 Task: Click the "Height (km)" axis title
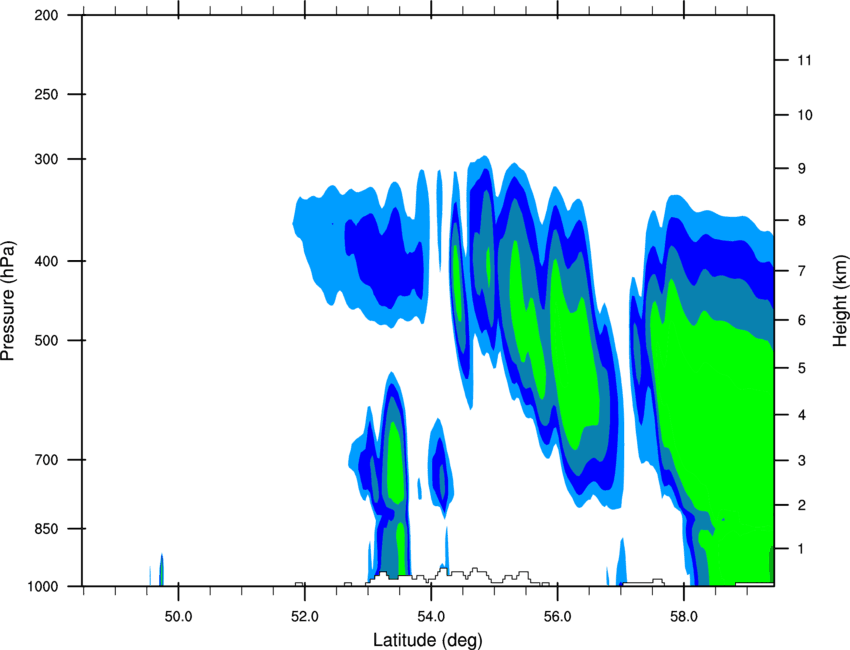pos(840,300)
